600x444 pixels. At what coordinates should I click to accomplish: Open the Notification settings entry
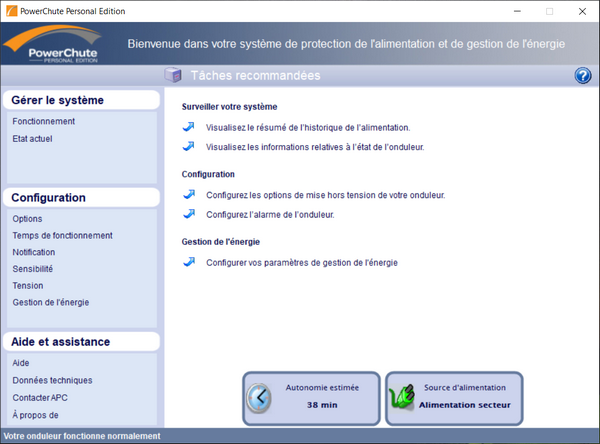(34, 252)
